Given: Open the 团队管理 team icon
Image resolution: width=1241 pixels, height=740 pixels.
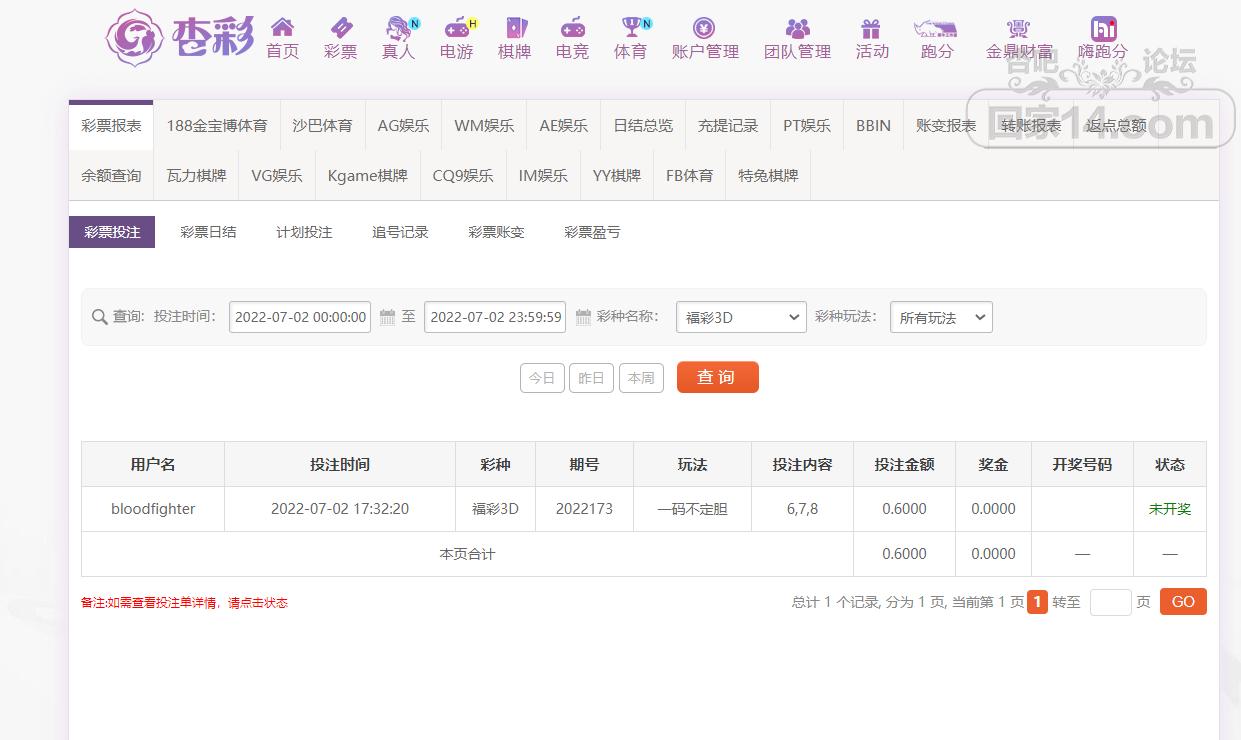Looking at the screenshot, I should (797, 28).
